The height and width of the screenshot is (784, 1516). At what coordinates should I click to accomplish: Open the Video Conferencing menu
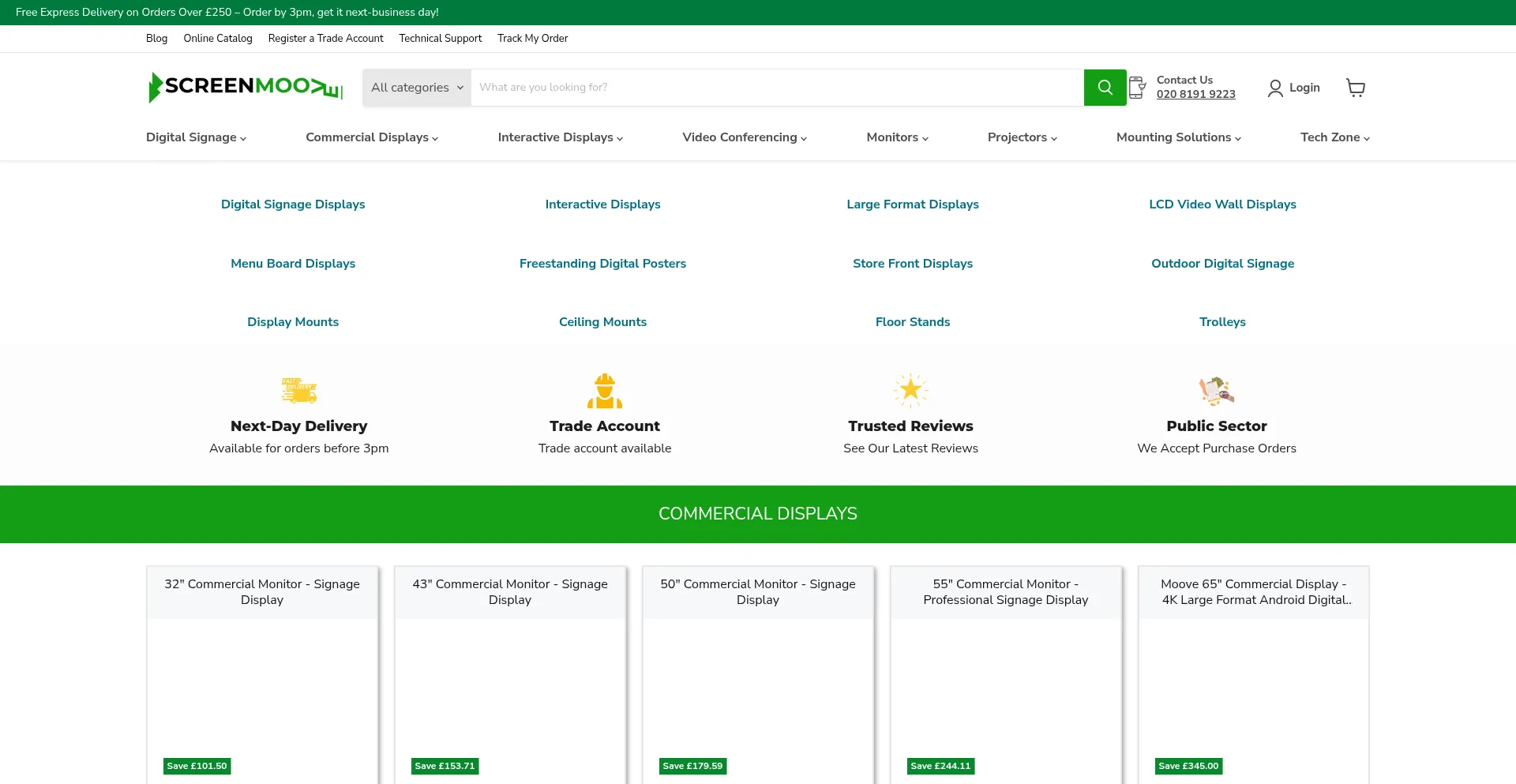744,137
